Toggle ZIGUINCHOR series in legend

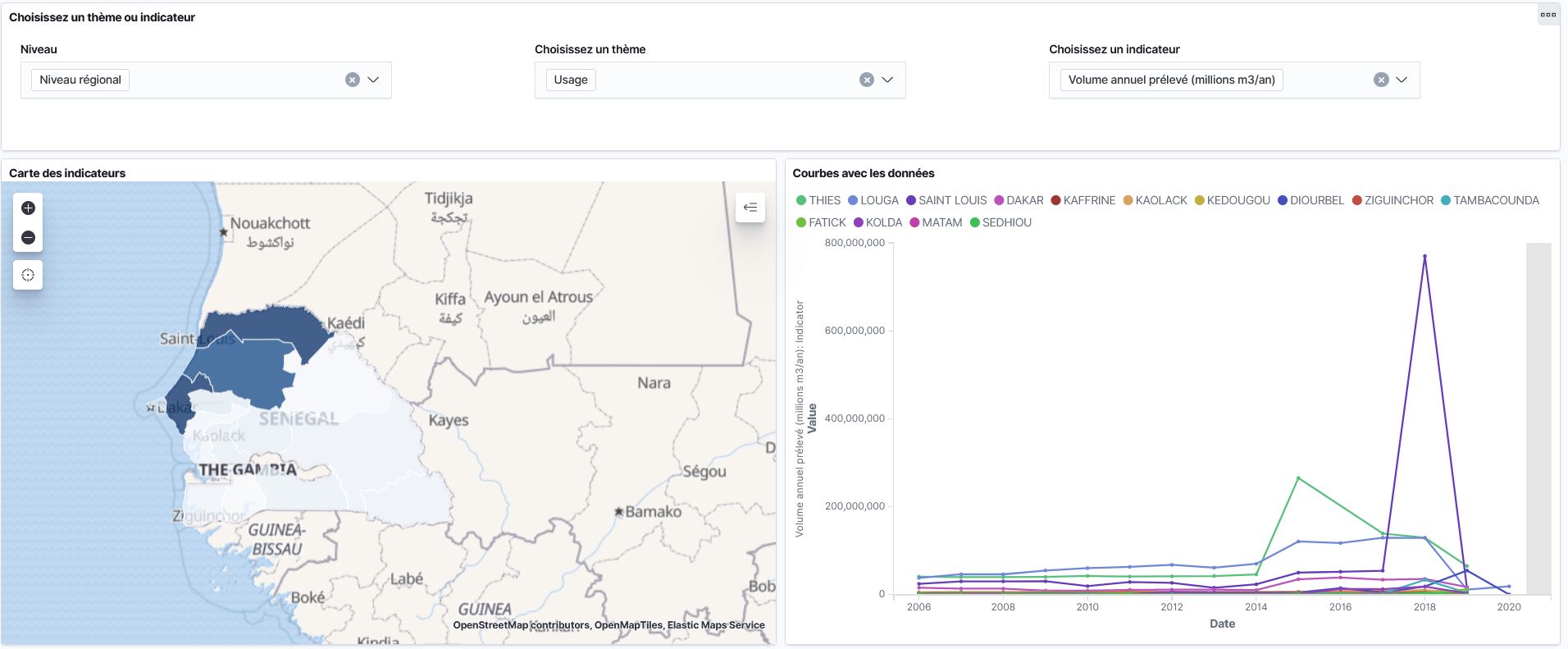1393,200
